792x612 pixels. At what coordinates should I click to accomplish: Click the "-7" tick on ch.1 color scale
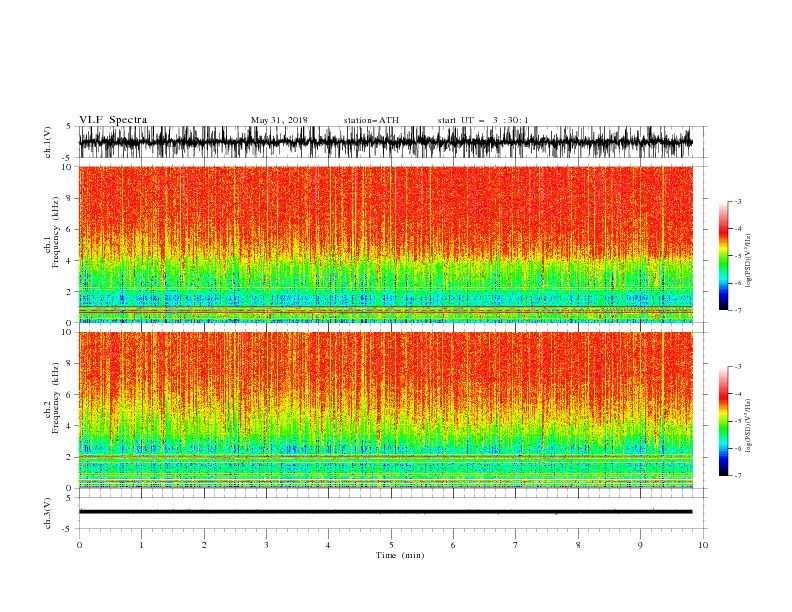click(x=738, y=310)
